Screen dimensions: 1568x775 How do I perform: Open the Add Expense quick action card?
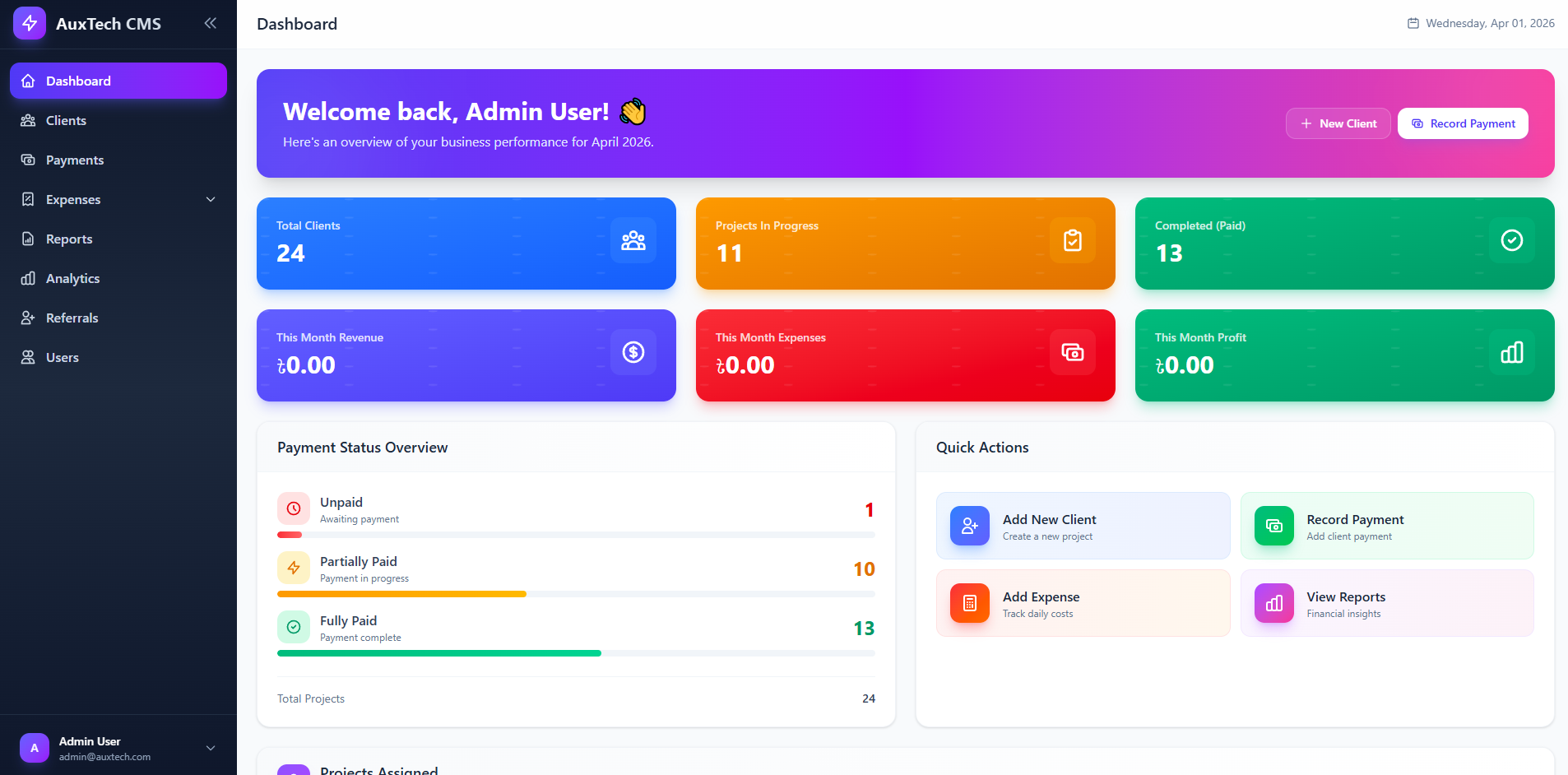(1082, 603)
